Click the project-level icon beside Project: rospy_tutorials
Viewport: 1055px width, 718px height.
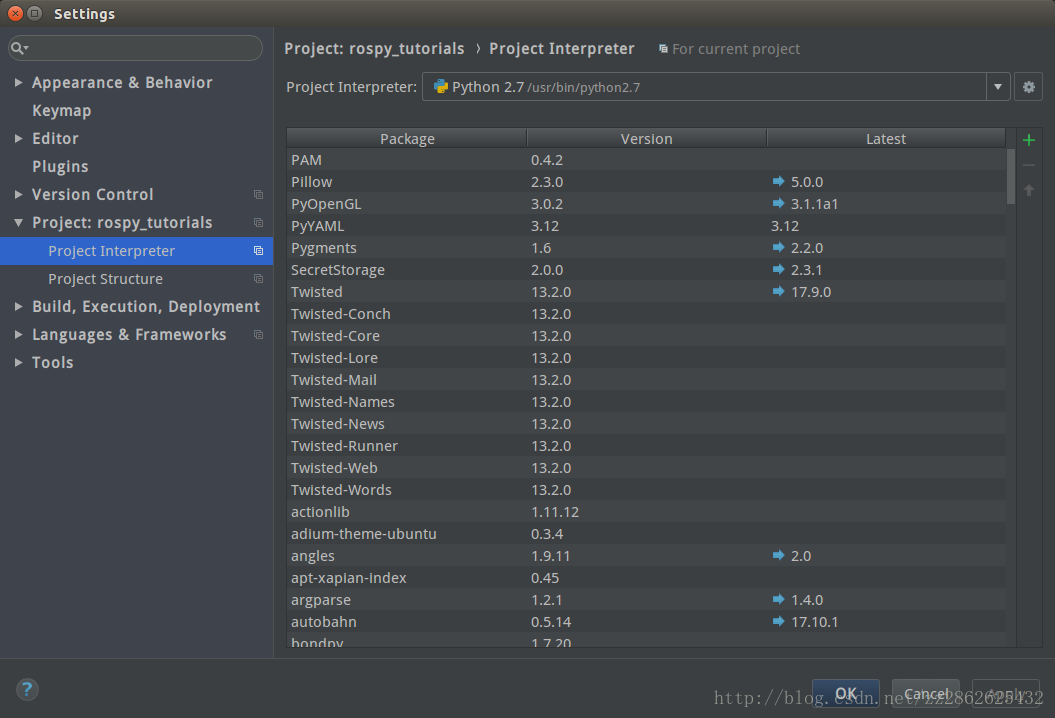point(258,223)
